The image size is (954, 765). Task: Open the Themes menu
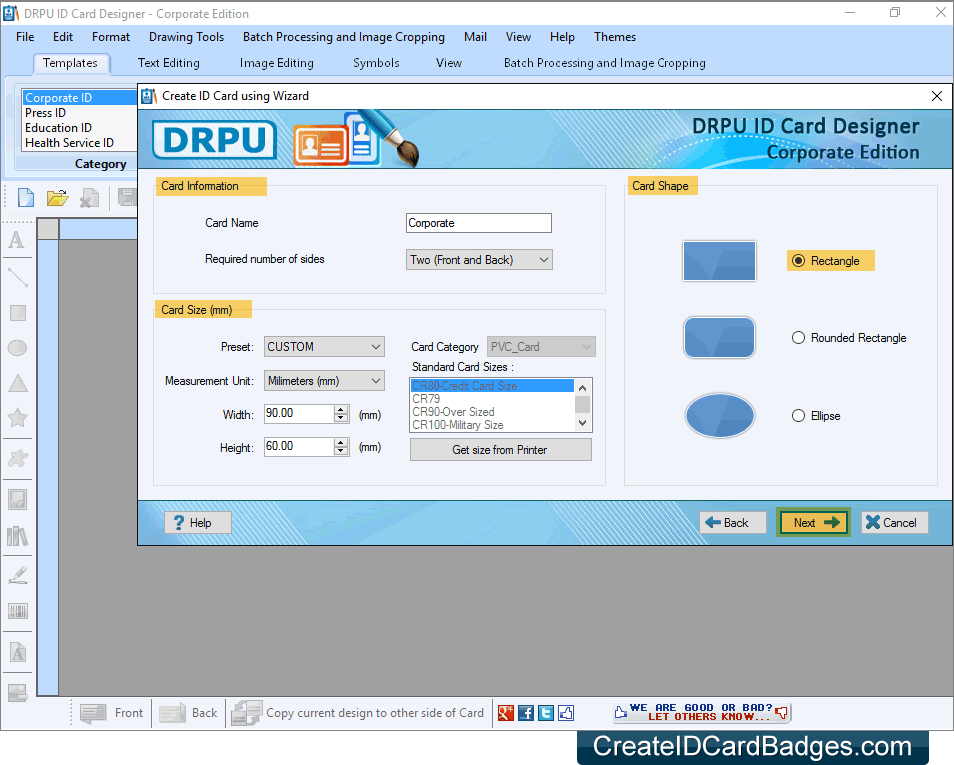click(615, 37)
